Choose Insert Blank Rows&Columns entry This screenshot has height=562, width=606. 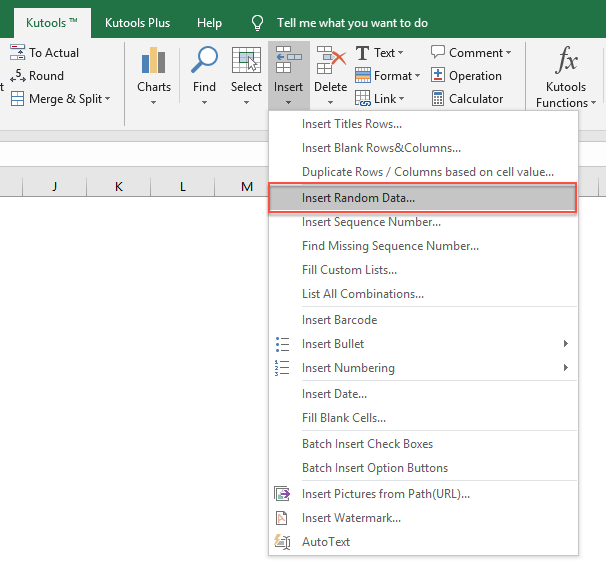pos(424,148)
